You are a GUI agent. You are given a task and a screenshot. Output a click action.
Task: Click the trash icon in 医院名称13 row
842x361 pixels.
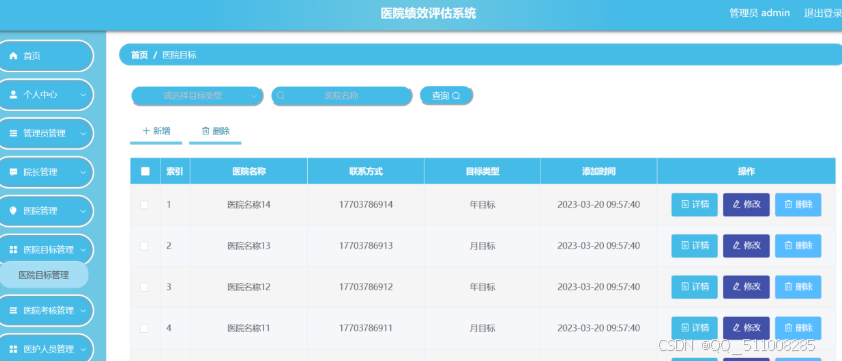click(x=788, y=246)
